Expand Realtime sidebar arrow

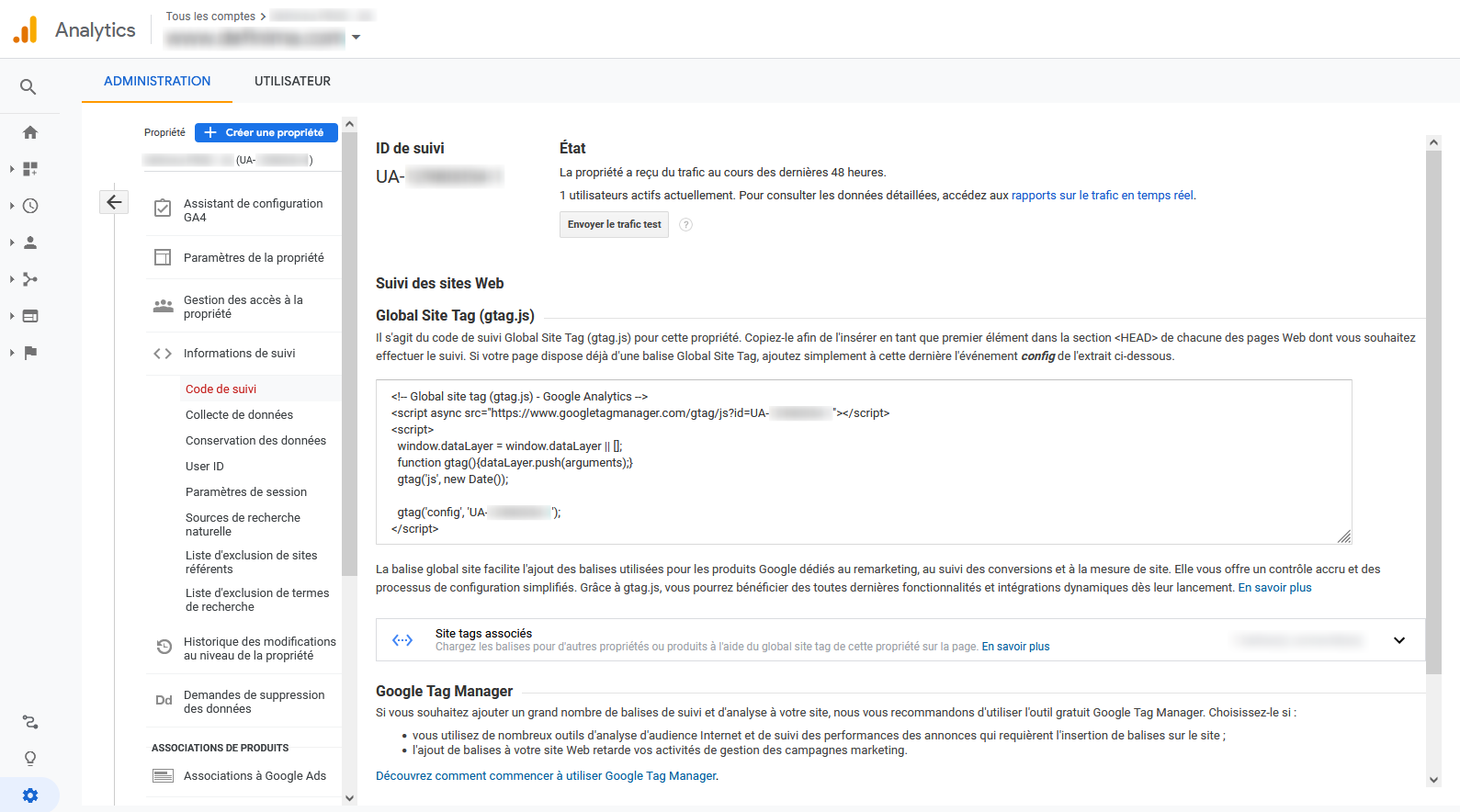click(12, 206)
